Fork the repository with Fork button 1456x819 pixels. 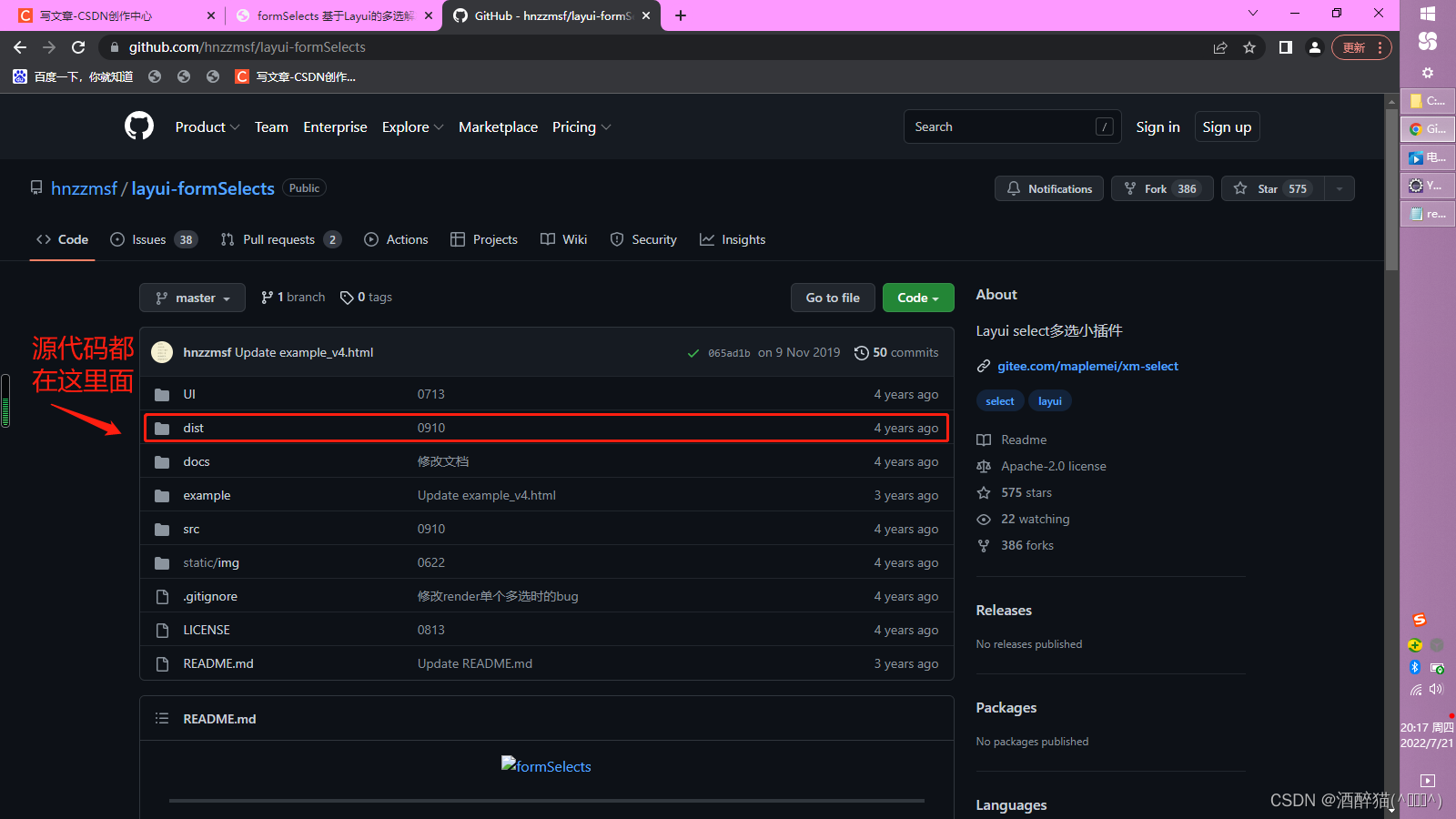pyautogui.click(x=1161, y=188)
